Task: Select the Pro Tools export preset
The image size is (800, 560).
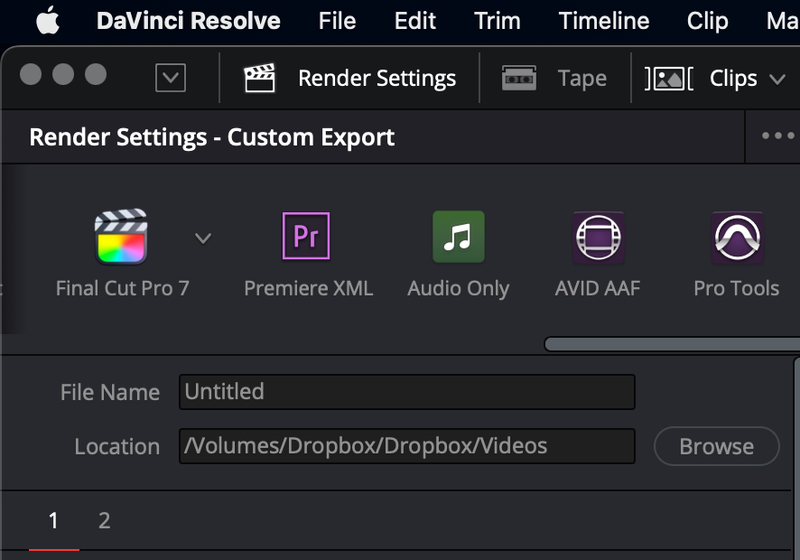Action: (736, 237)
